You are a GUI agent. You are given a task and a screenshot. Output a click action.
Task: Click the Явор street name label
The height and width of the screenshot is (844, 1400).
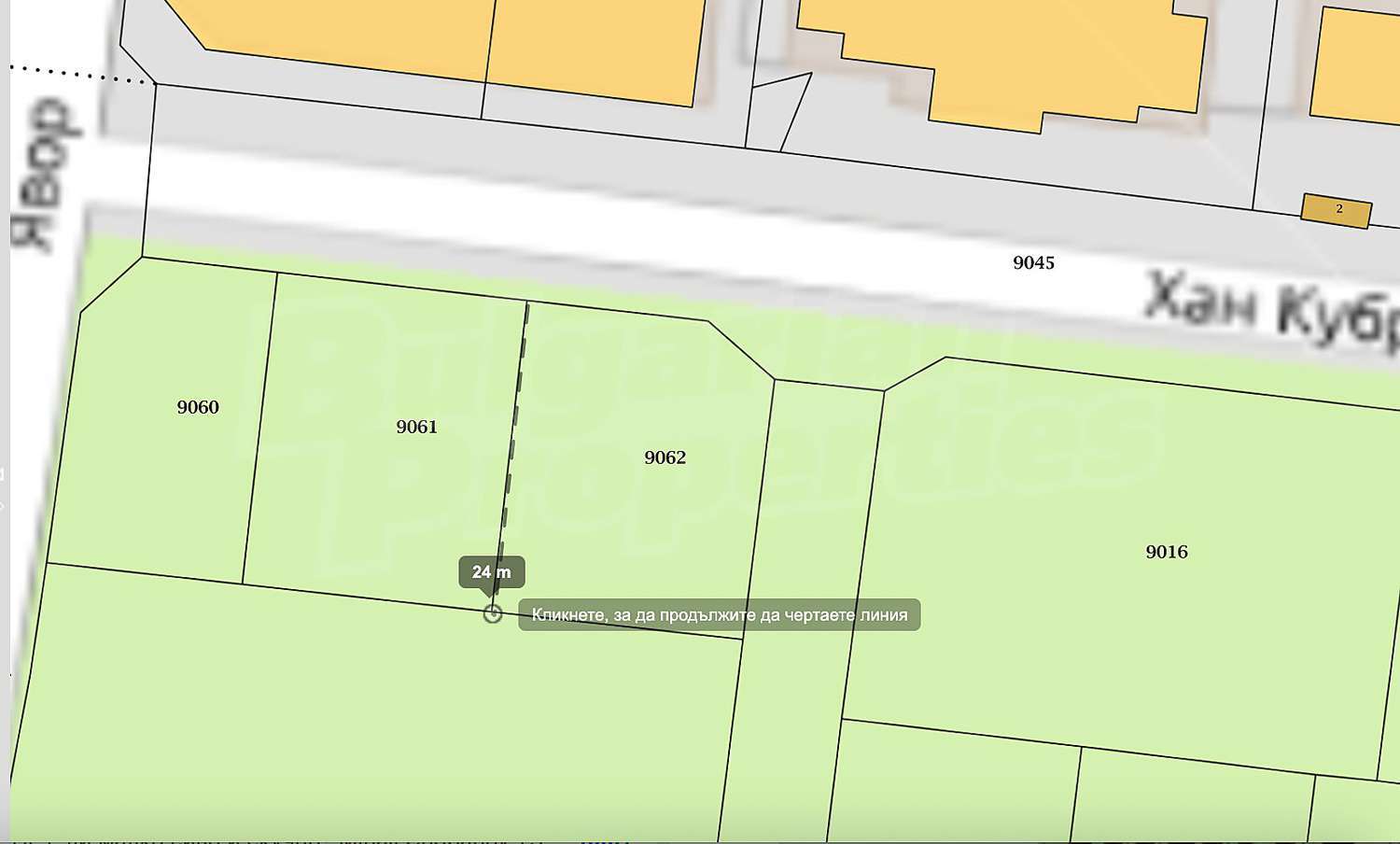(44, 175)
